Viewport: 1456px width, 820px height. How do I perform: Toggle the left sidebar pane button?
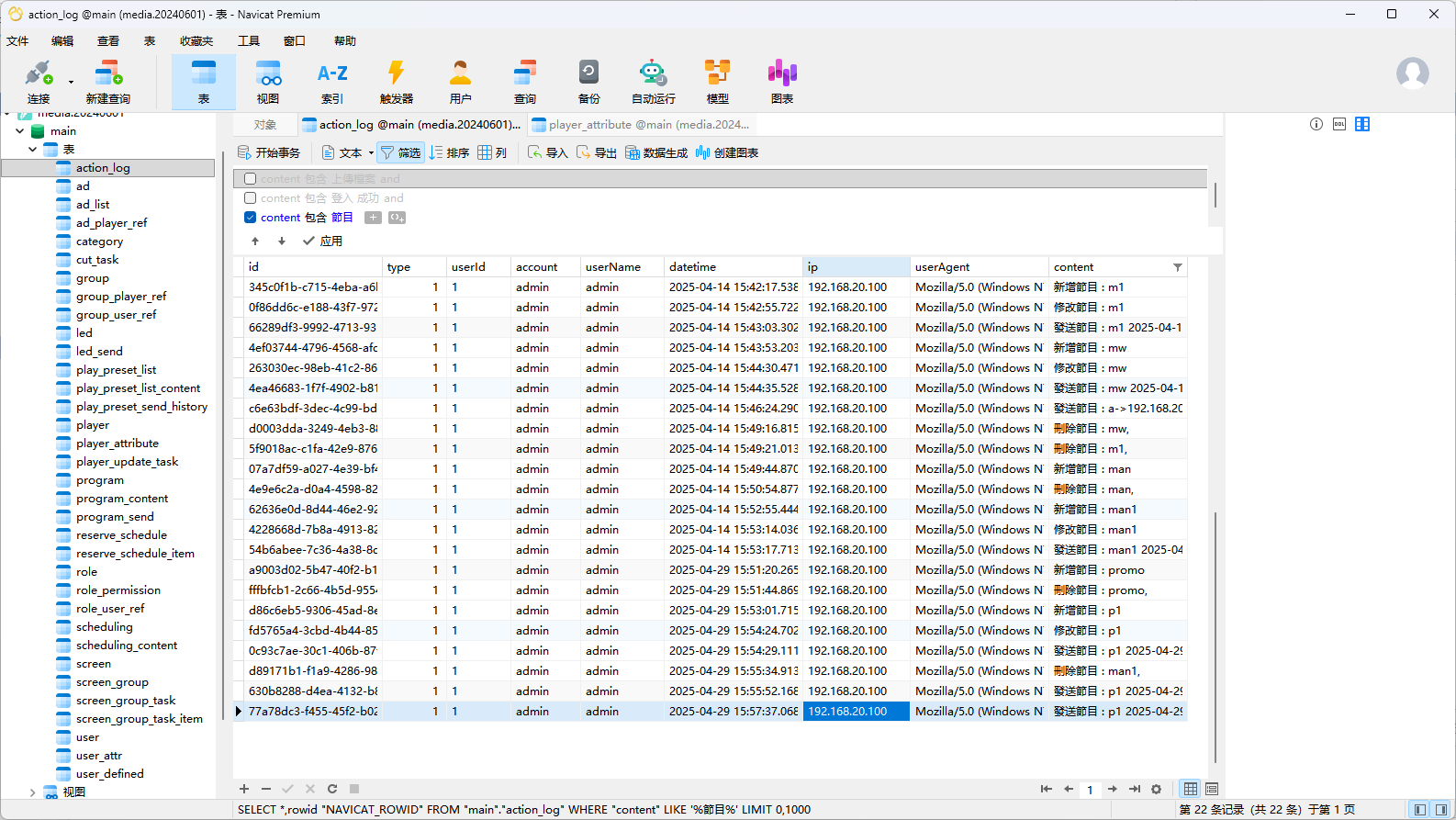pos(1420,809)
